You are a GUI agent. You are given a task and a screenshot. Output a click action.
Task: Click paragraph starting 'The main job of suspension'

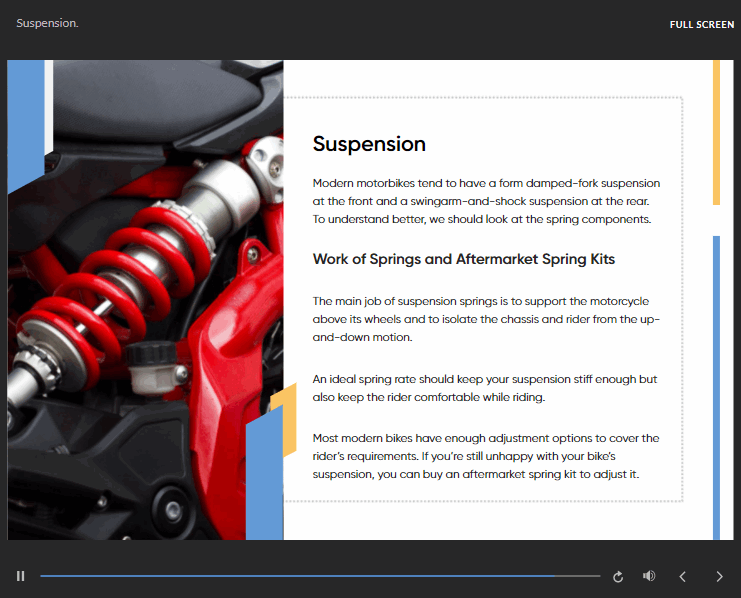tap(486, 319)
